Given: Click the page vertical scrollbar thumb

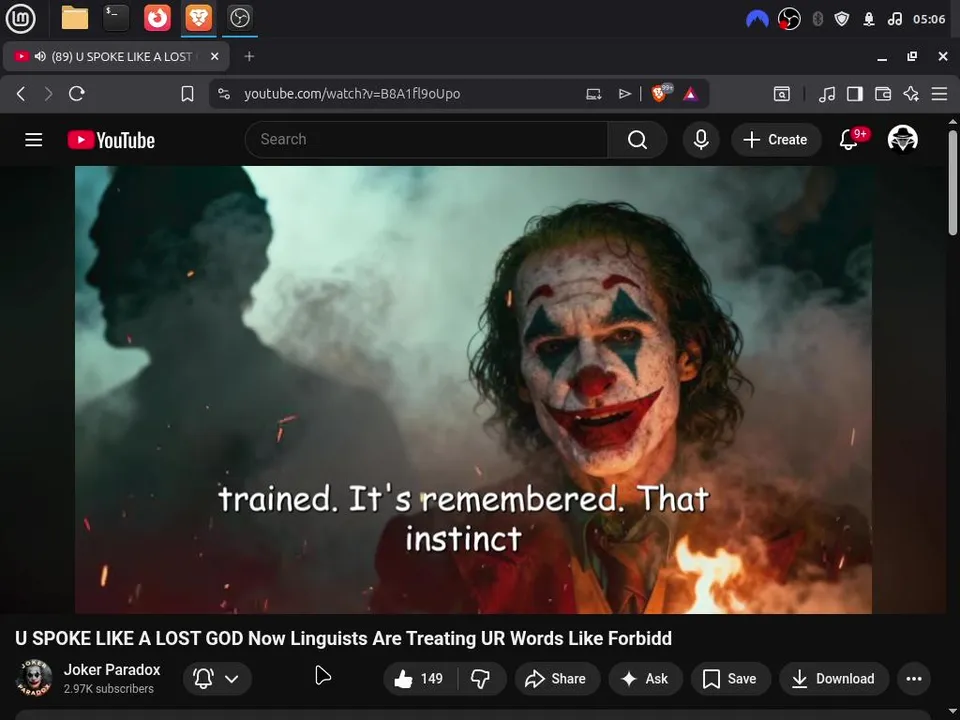Looking at the screenshot, I should tap(953, 182).
